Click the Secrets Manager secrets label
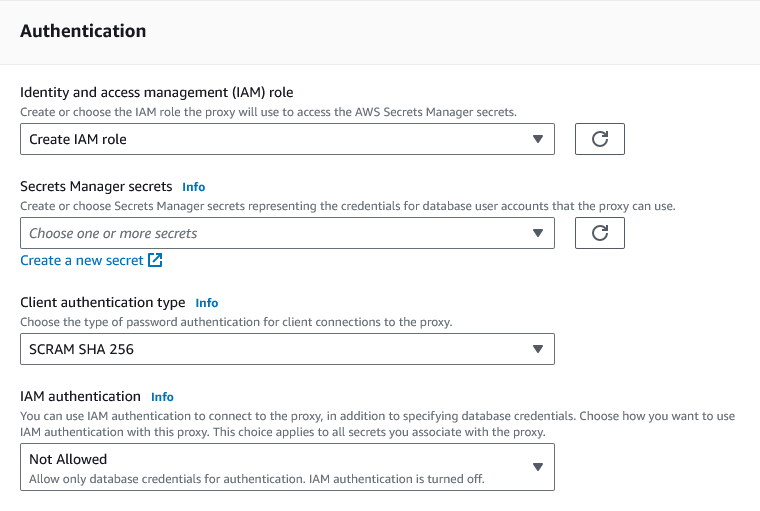This screenshot has height=511, width=760. 96,186
